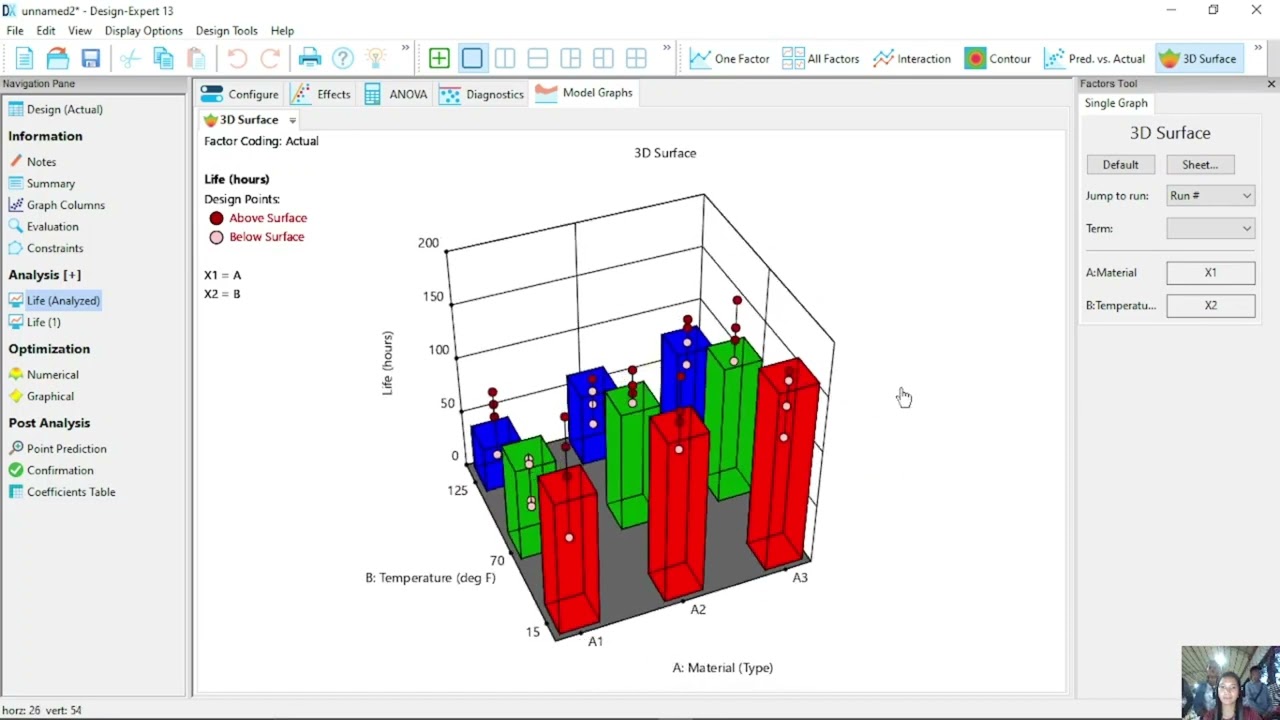Redo the last undone action
Image resolution: width=1280 pixels, height=720 pixels.
(x=270, y=58)
